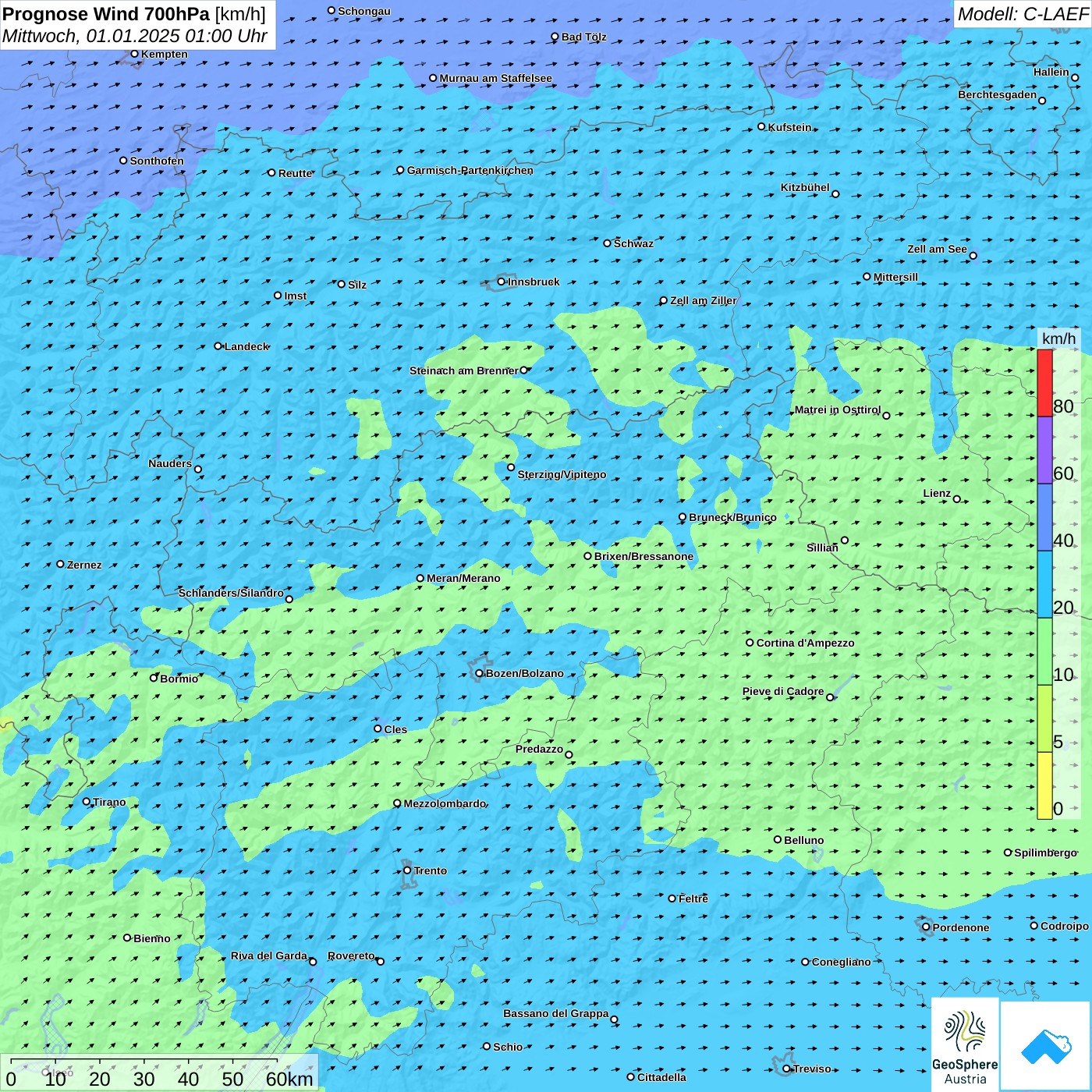Click the 'Steinach am Brenner' label

click(464, 370)
